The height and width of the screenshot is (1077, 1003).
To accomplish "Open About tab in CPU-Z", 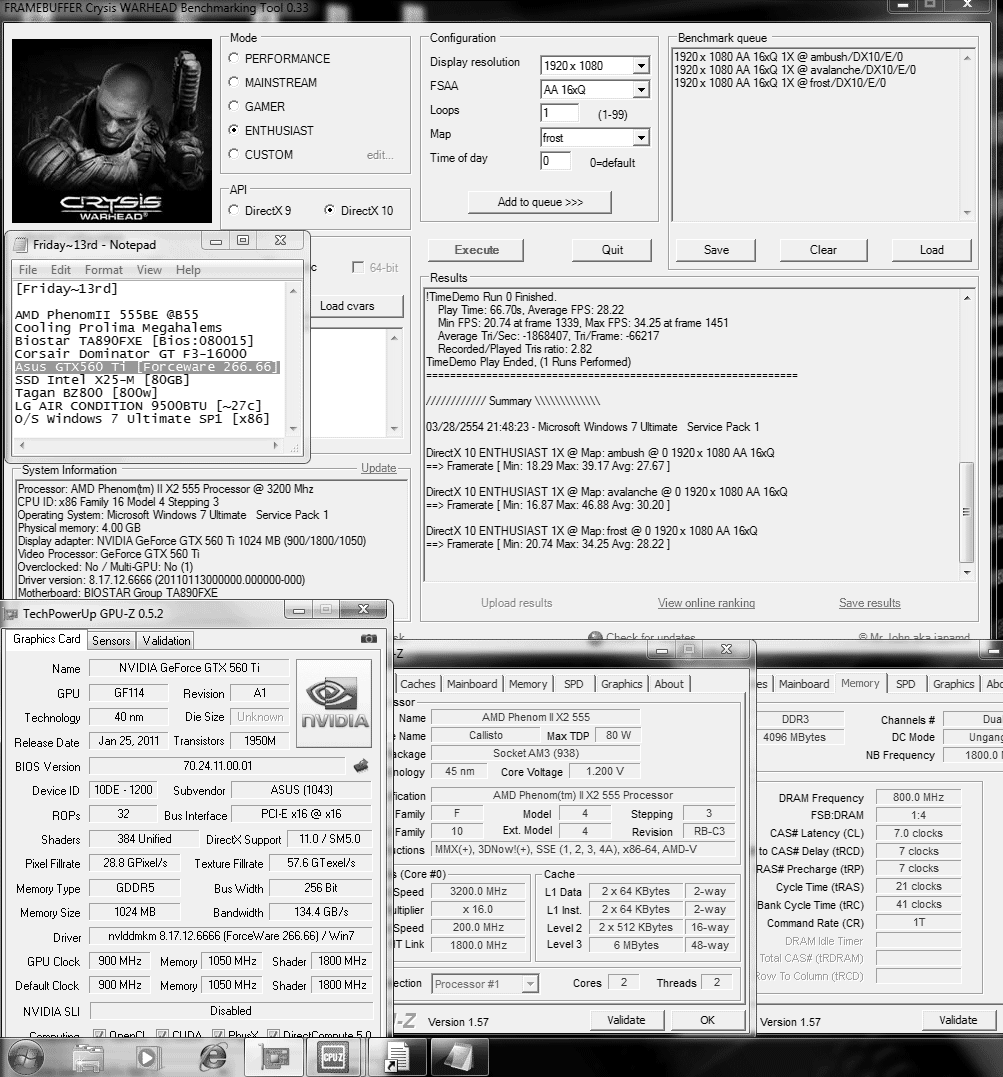I will 668,684.
